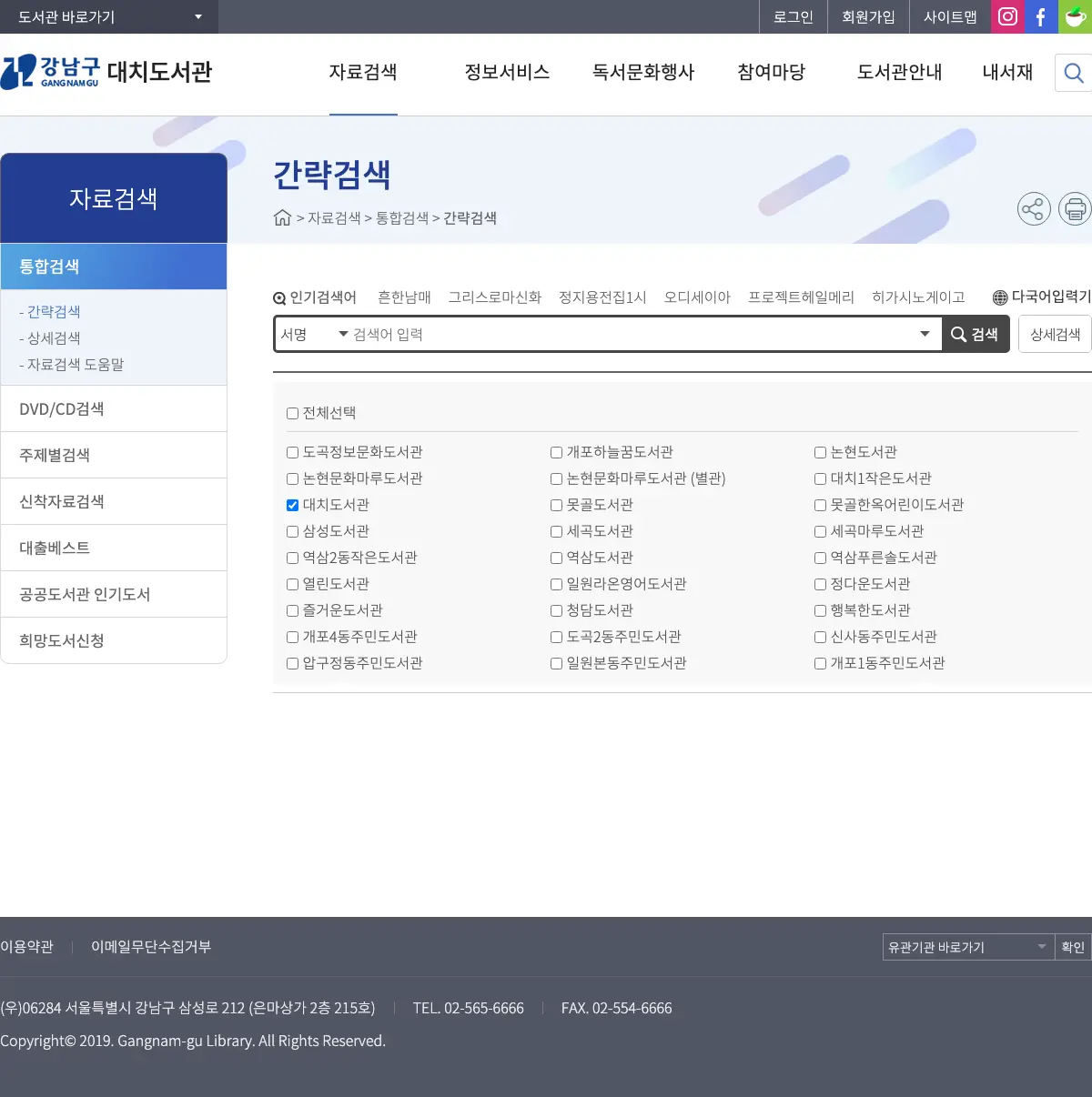Click the green blog icon
The height and width of the screenshot is (1097, 1092).
coord(1075,16)
